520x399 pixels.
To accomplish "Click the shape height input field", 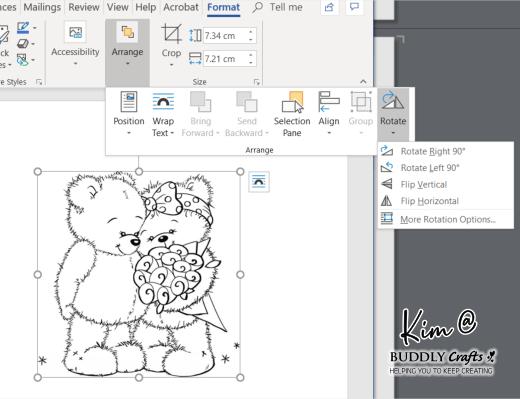I will click(225, 35).
